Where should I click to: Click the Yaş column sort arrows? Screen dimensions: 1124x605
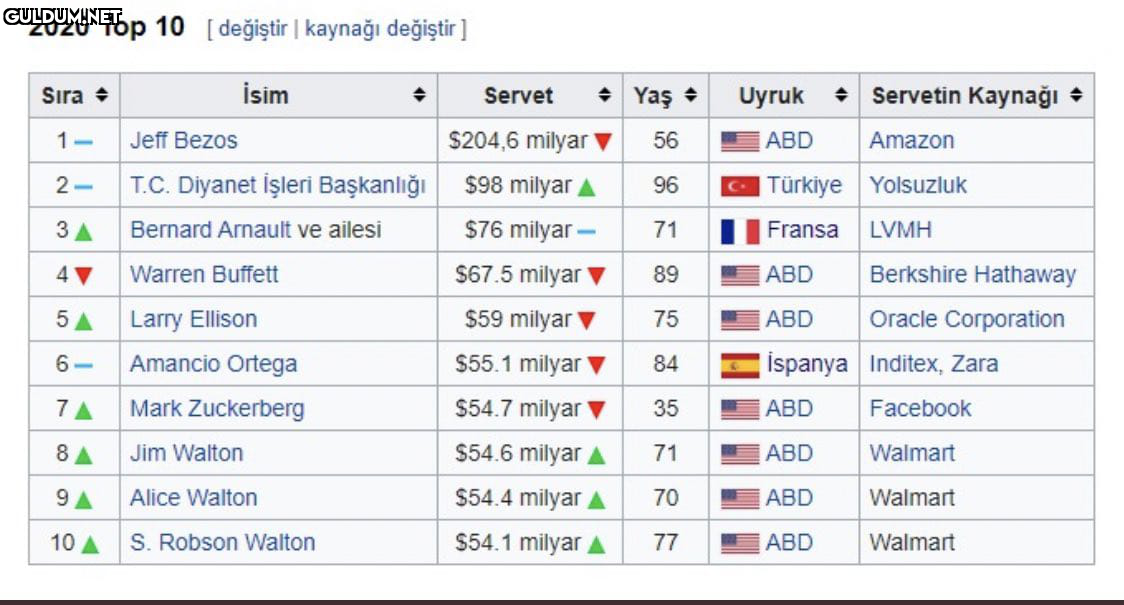click(690, 96)
